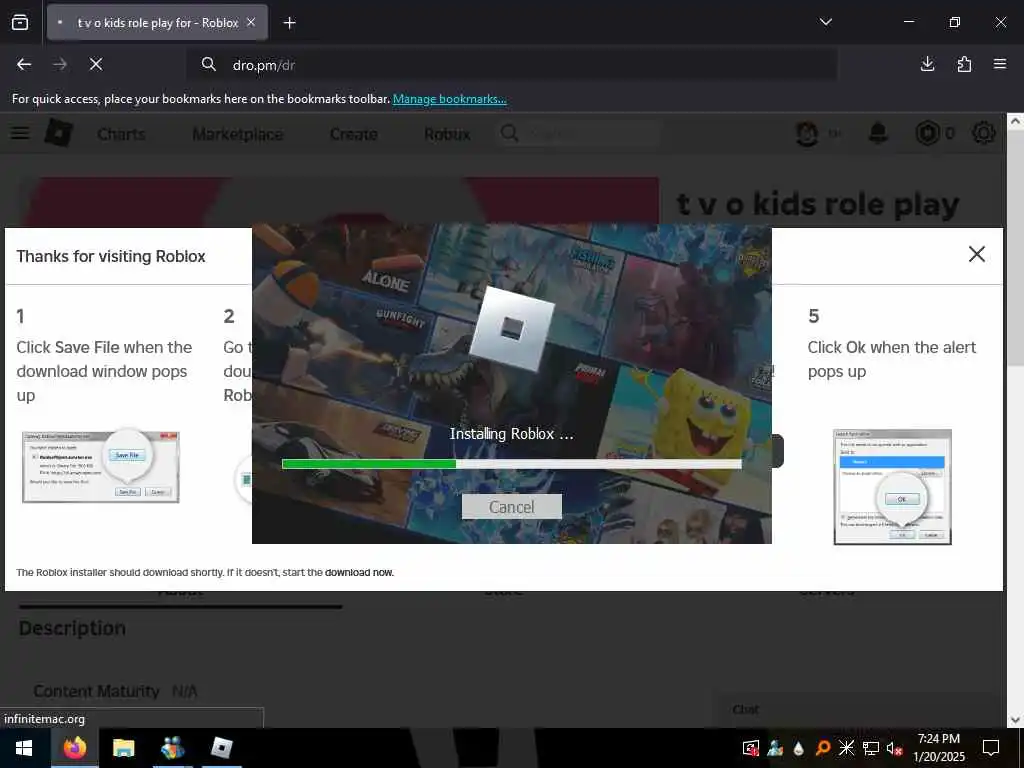
Task: Open the taskbar clock and date
Action: 938,748
